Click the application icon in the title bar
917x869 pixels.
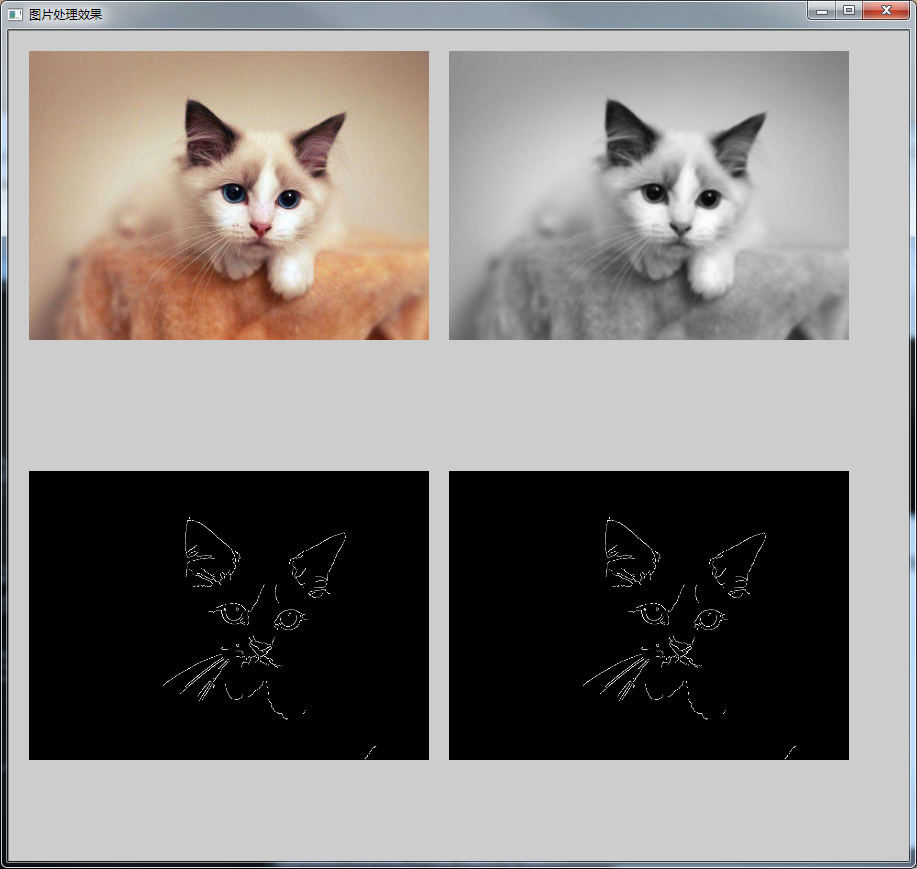coord(13,13)
